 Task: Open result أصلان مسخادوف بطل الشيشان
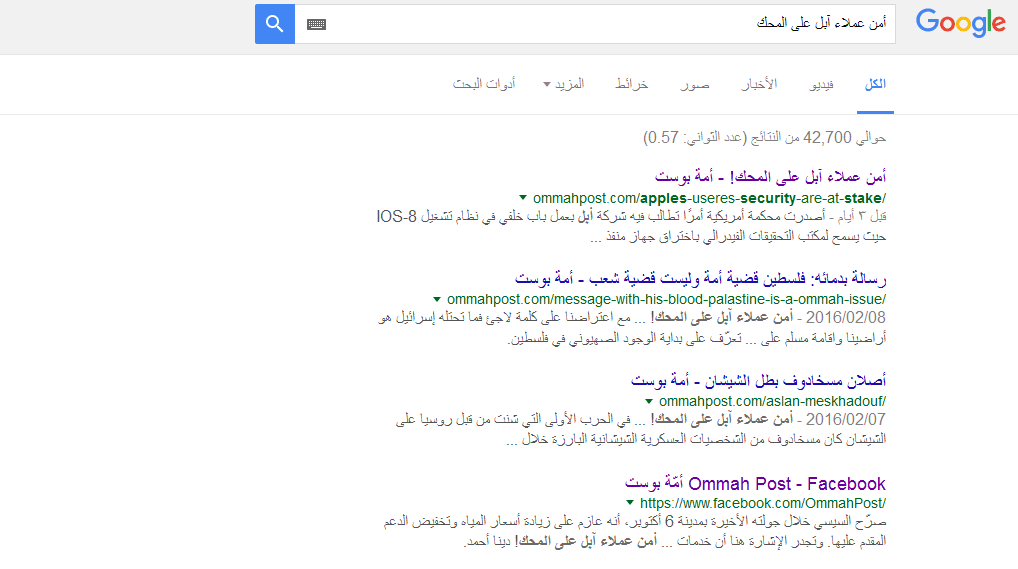click(758, 380)
